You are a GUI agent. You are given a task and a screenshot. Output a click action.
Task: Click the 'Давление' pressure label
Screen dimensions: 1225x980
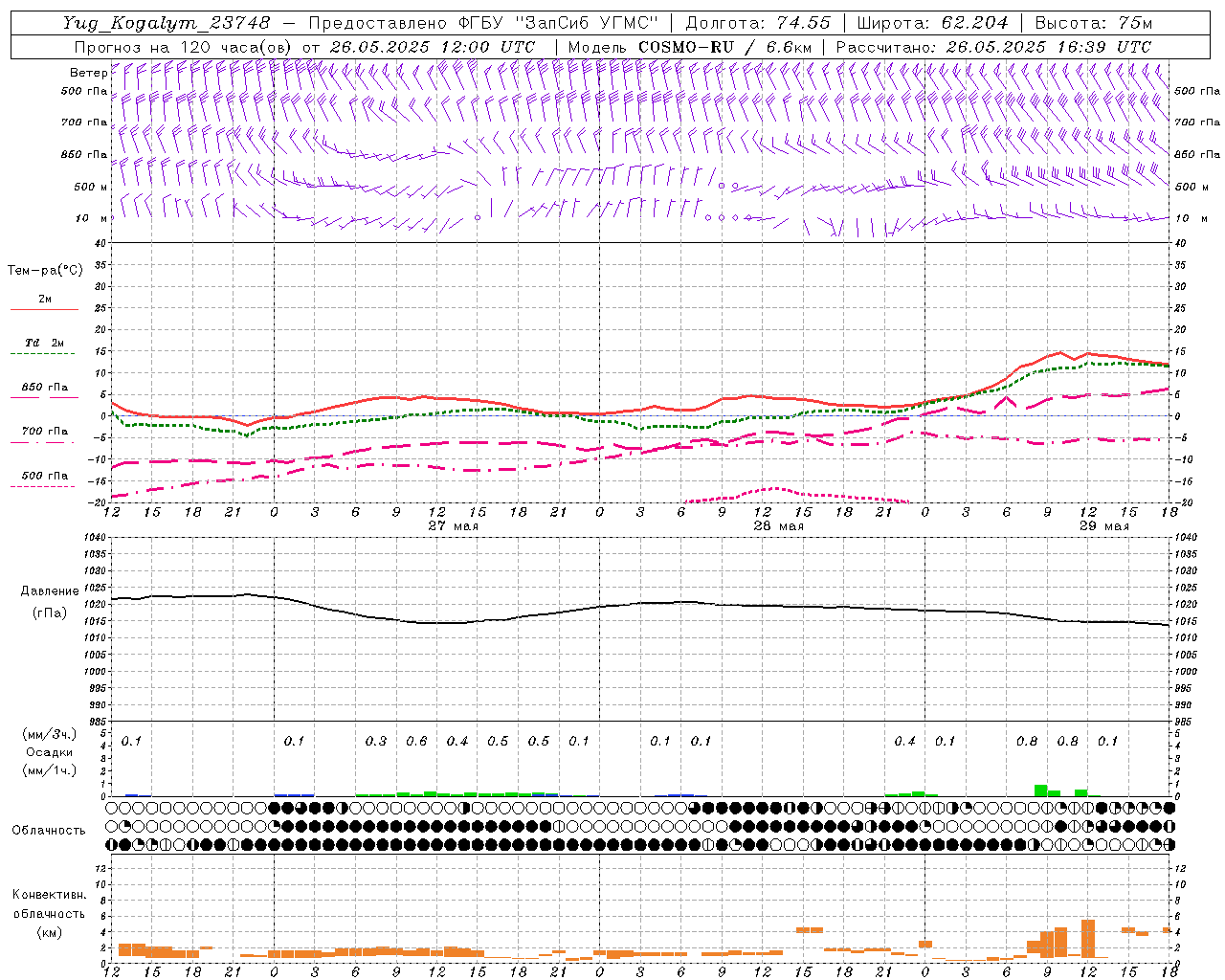[48, 591]
